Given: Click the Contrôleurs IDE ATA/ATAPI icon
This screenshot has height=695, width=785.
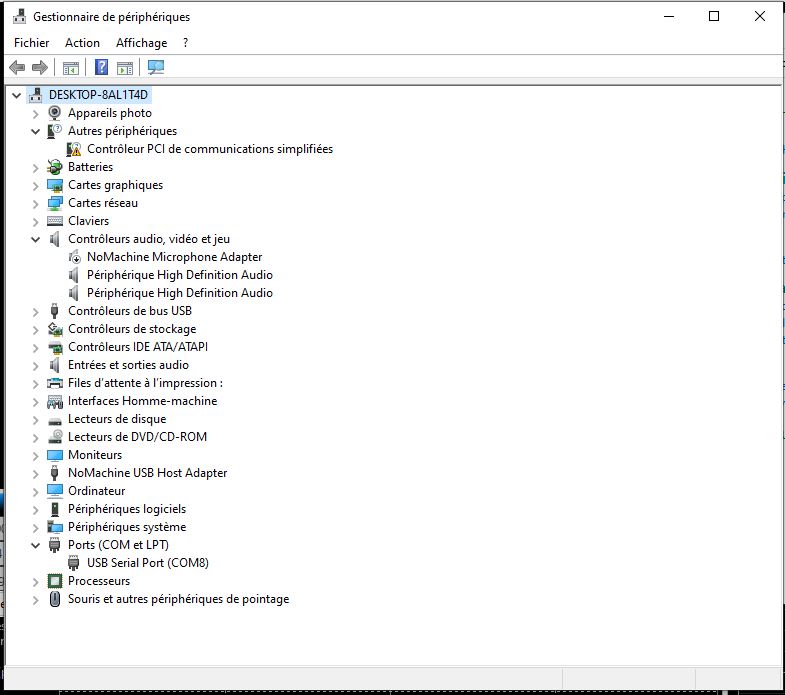Looking at the screenshot, I should pyautogui.click(x=55, y=347).
